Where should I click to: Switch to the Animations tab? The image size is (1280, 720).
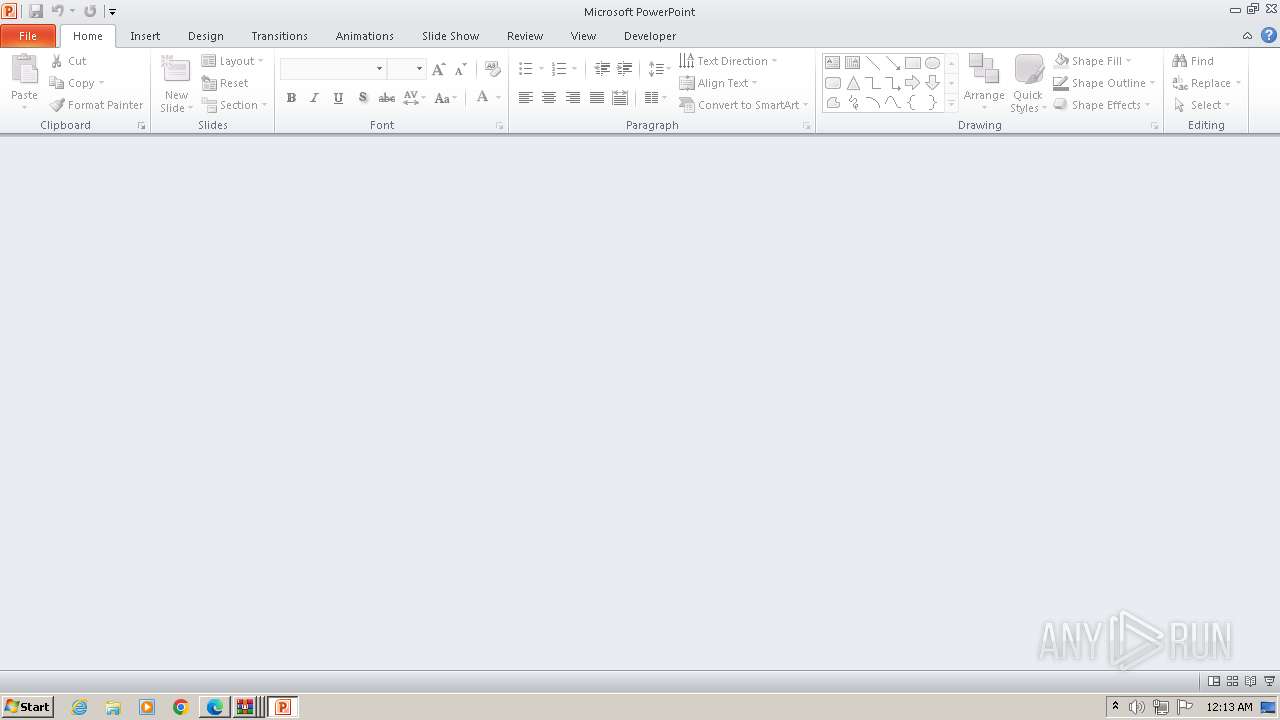coord(365,36)
